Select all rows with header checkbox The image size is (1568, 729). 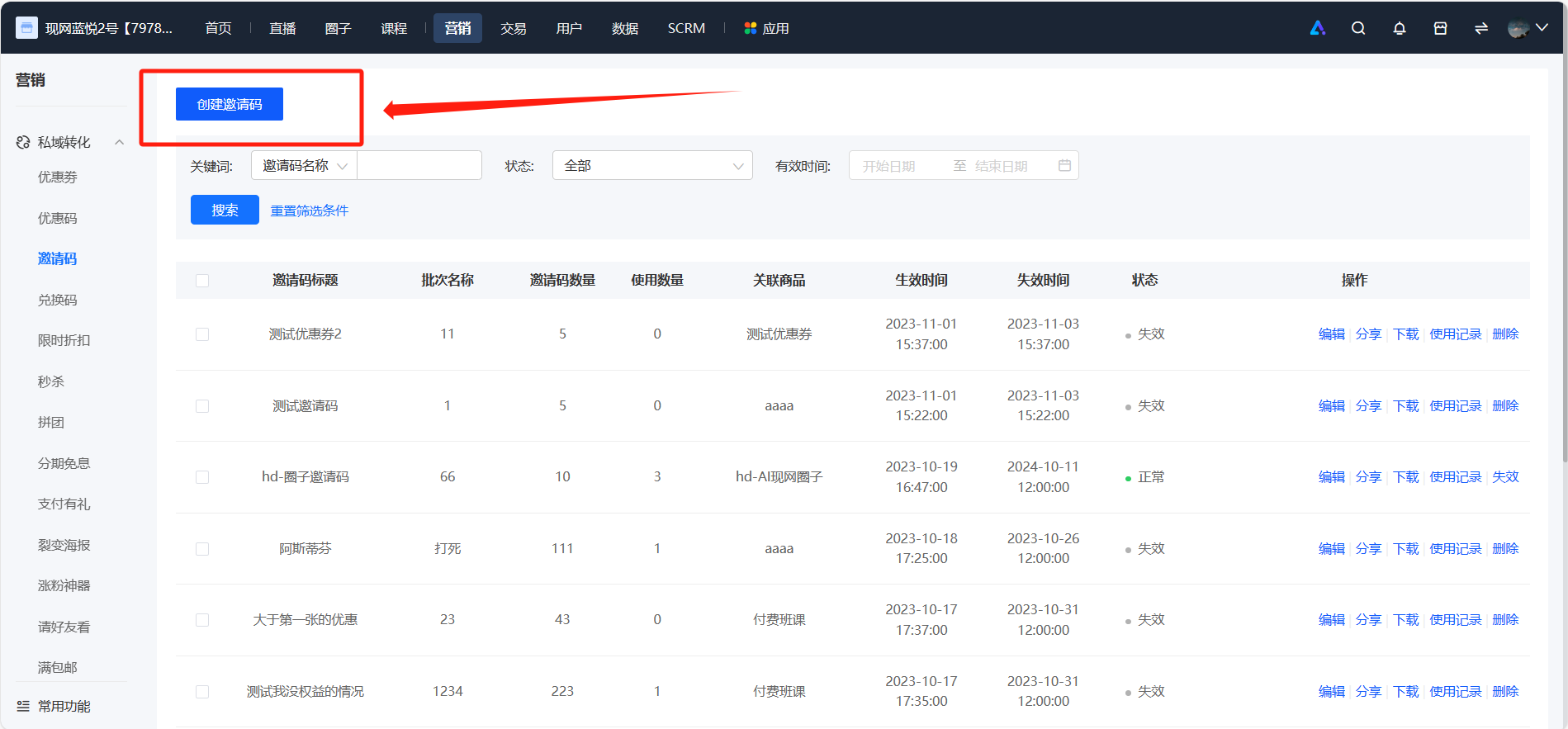point(202,281)
